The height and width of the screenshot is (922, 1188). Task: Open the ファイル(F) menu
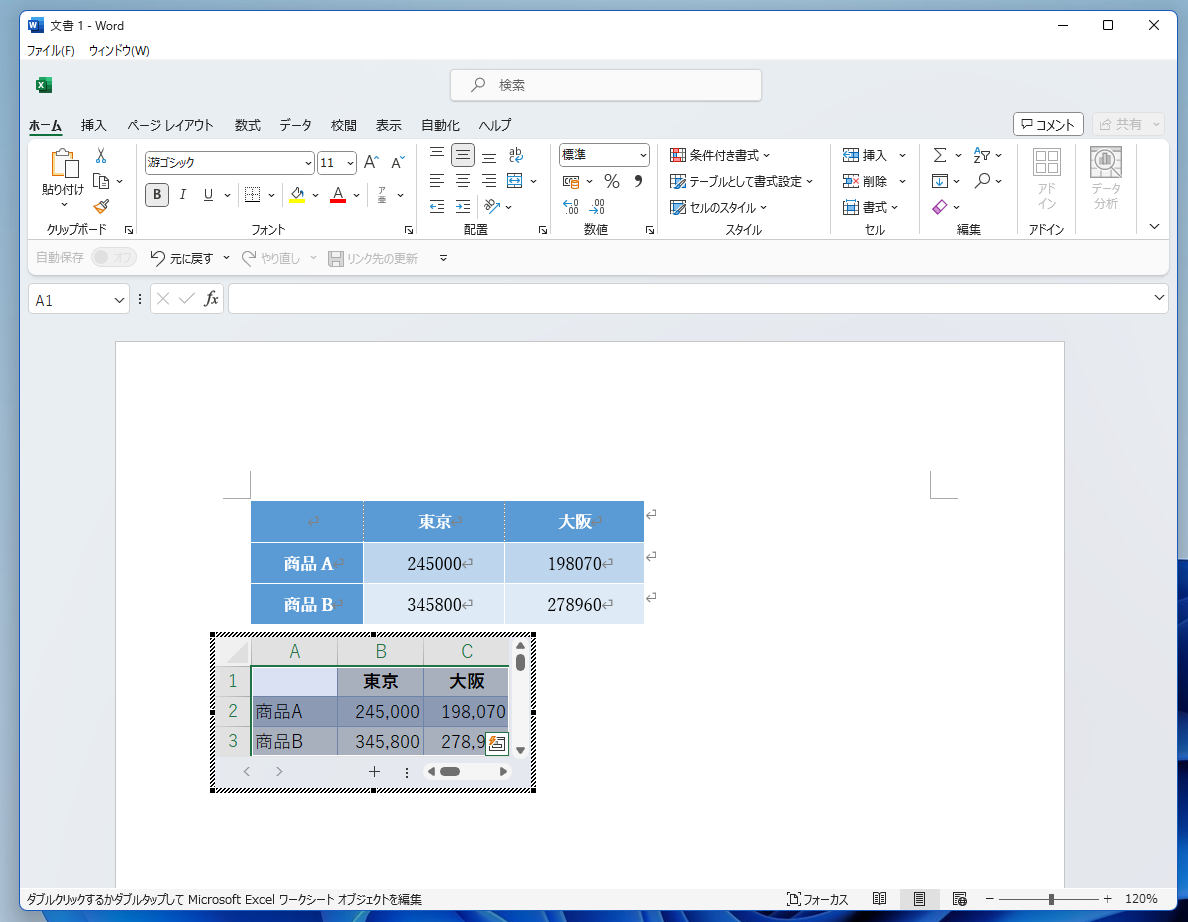[x=51, y=51]
